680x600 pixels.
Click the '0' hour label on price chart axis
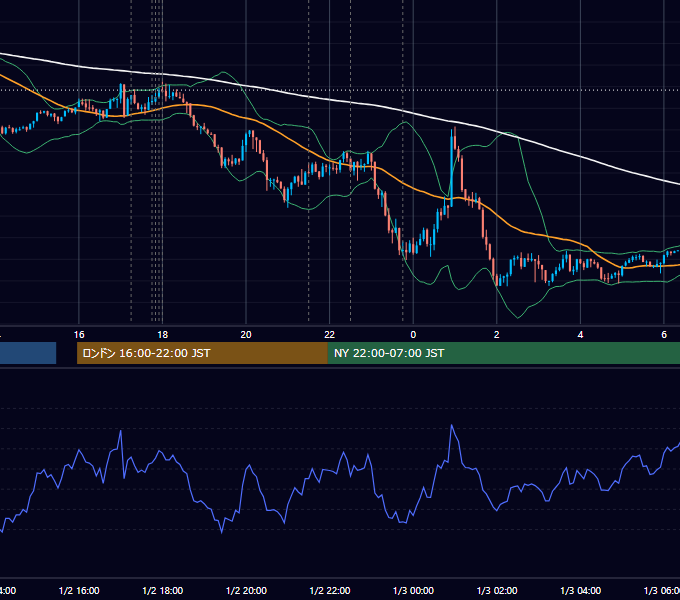tap(413, 335)
